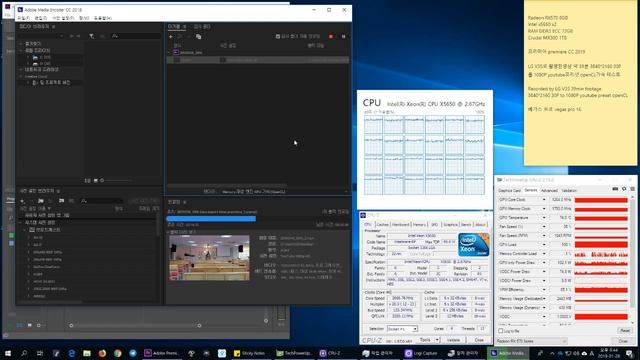
Task: Toggle the Log to file checkbox in GPU-Z
Action: 500,331
